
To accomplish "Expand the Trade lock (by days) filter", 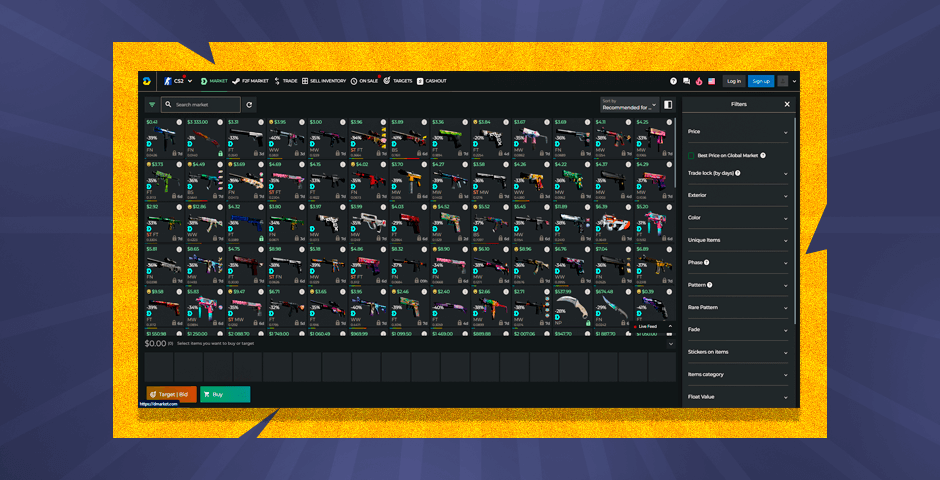I will click(x=738, y=173).
